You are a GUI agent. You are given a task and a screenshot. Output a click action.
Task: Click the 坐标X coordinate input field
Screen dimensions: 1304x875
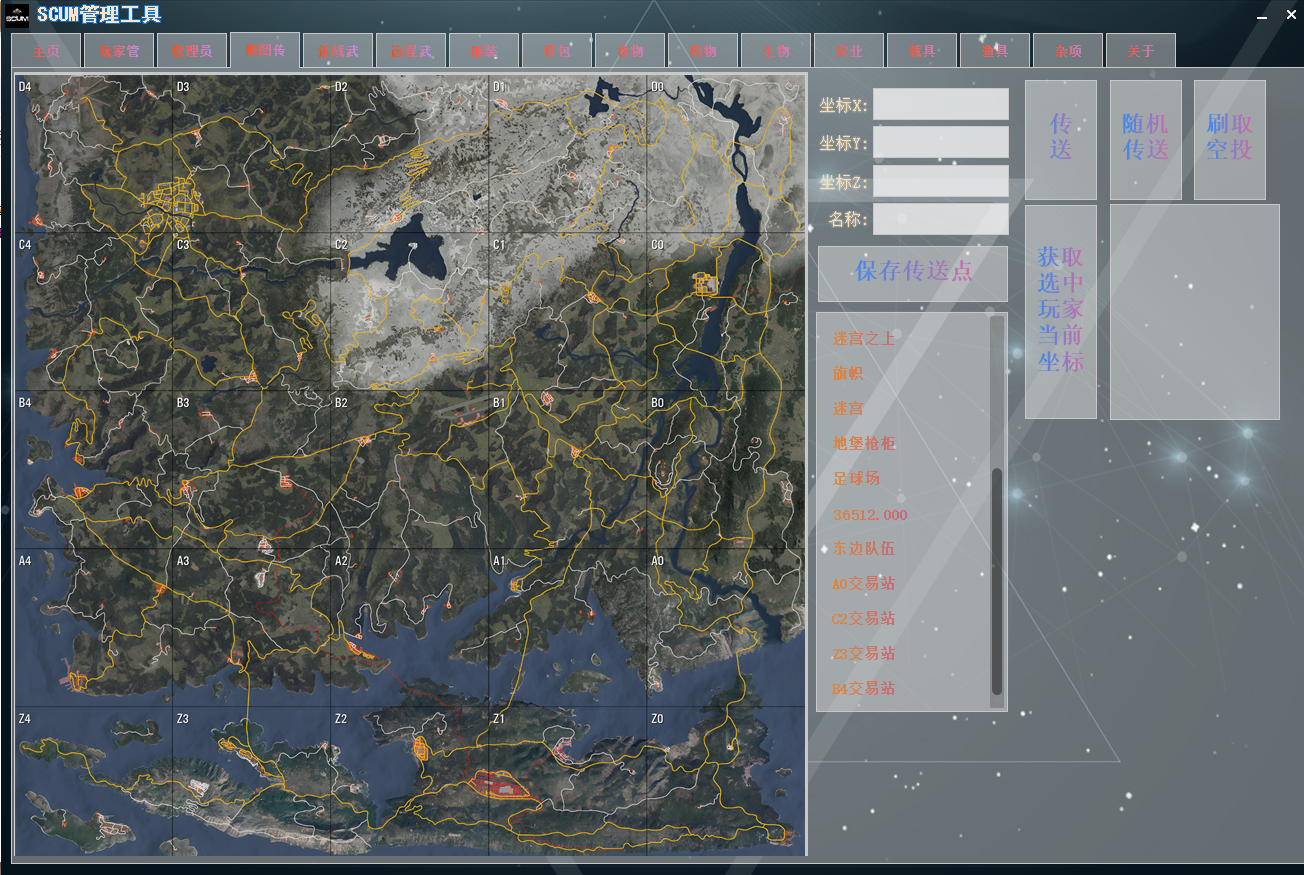(x=941, y=104)
